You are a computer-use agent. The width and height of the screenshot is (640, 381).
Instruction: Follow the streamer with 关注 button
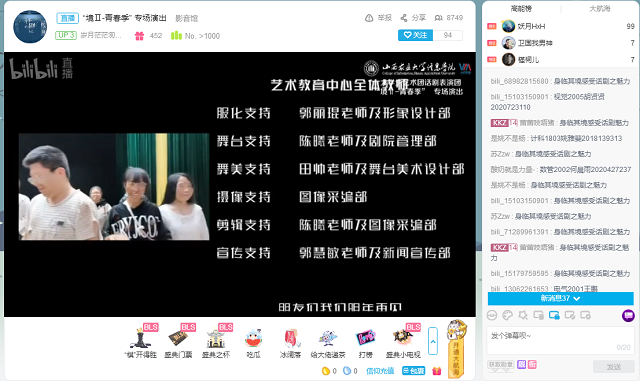coord(415,35)
